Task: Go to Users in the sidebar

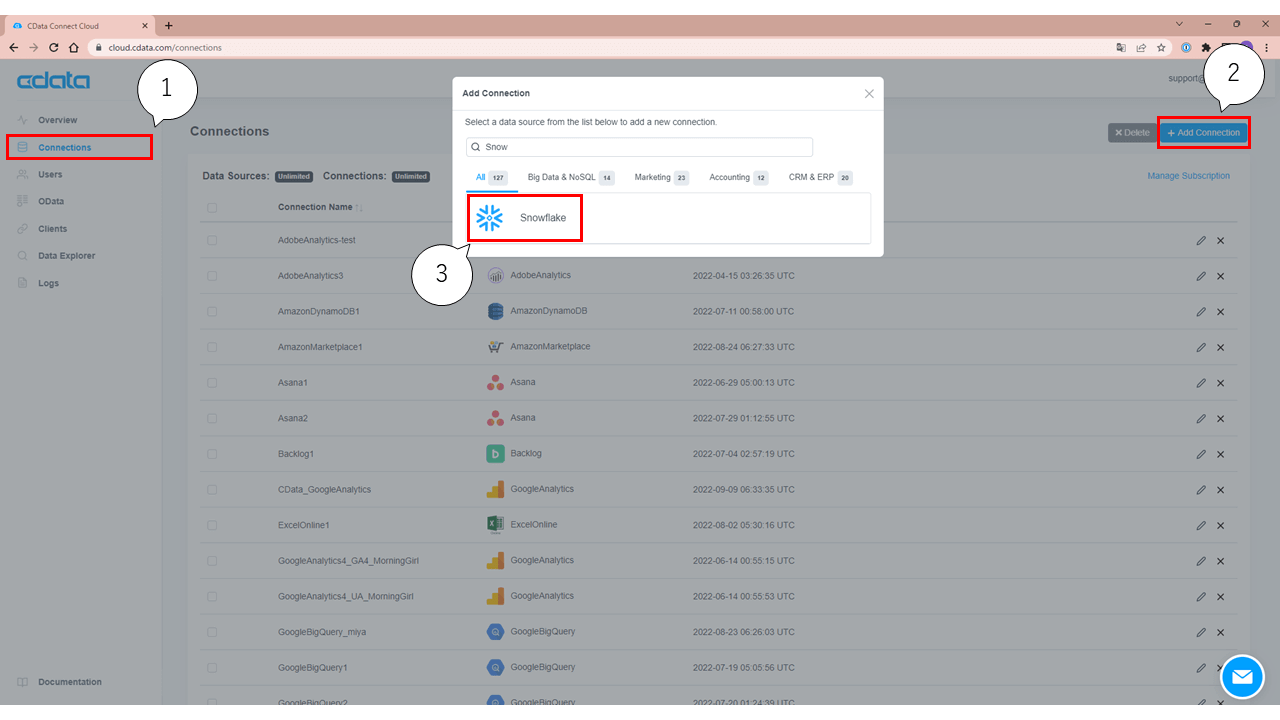Action: 50,174
